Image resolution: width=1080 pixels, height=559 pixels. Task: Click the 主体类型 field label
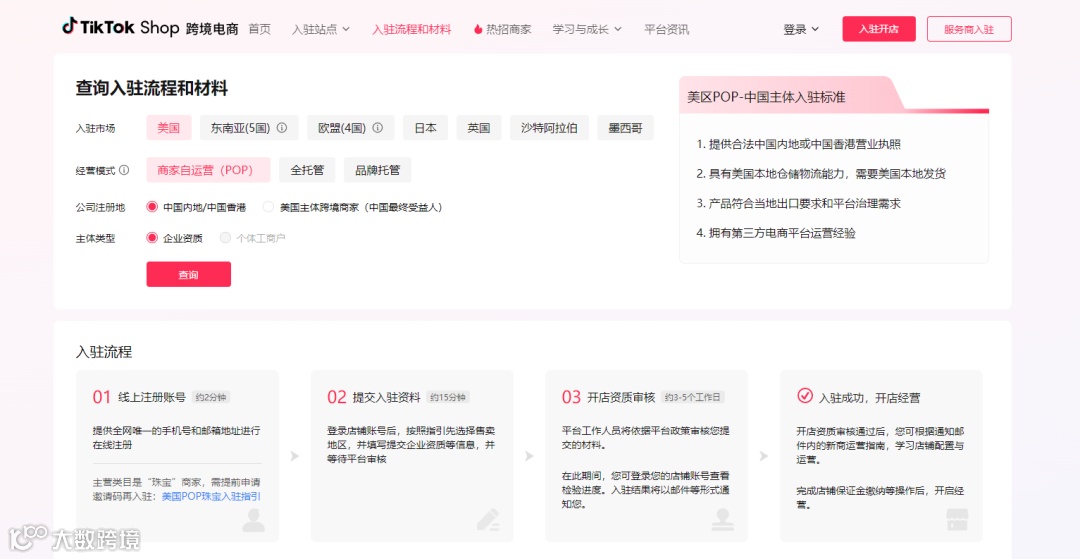(x=96, y=238)
